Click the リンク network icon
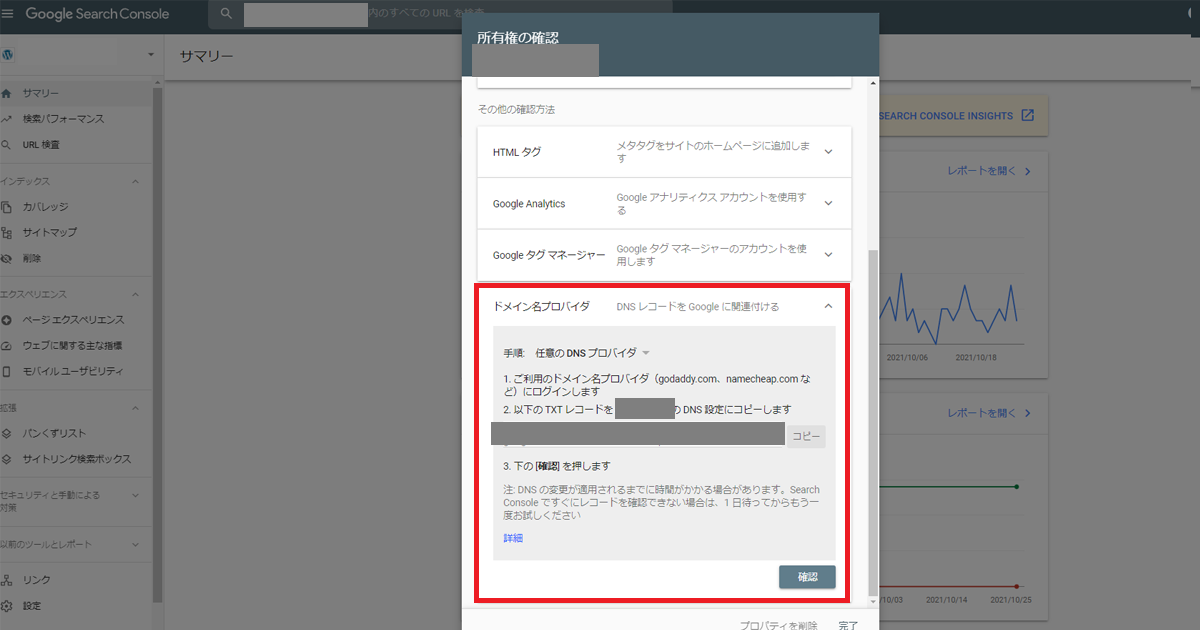The width and height of the screenshot is (1200, 630). (x=7, y=580)
